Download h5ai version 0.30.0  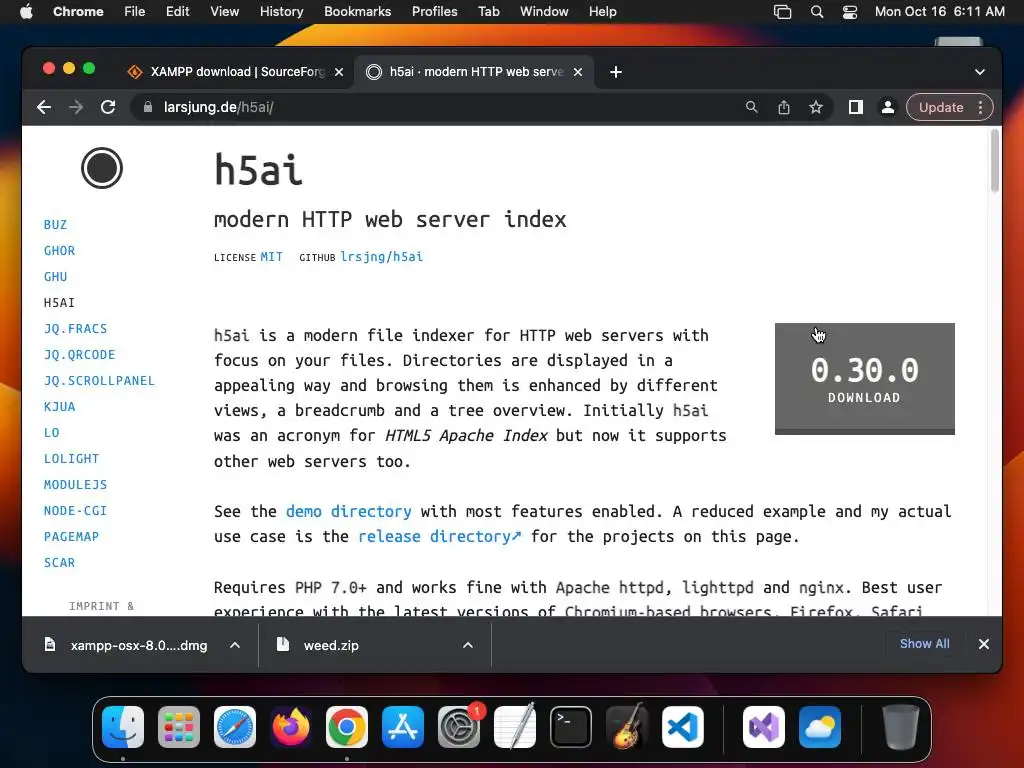point(865,379)
